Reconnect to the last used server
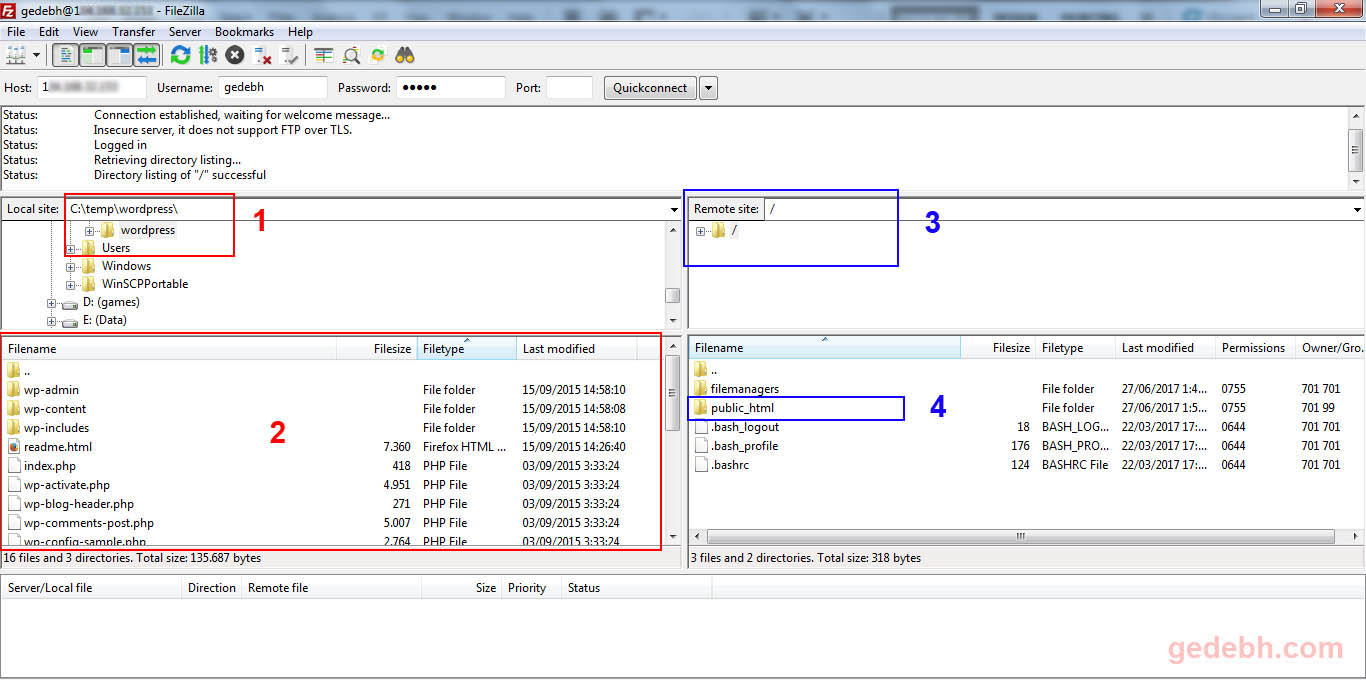The image size is (1366, 680). coord(290,55)
